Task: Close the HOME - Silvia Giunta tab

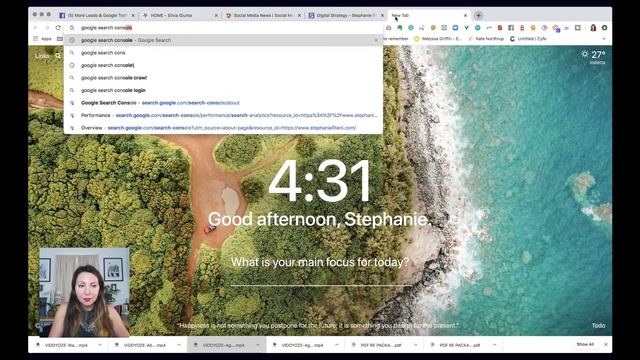Action: [x=216, y=16]
